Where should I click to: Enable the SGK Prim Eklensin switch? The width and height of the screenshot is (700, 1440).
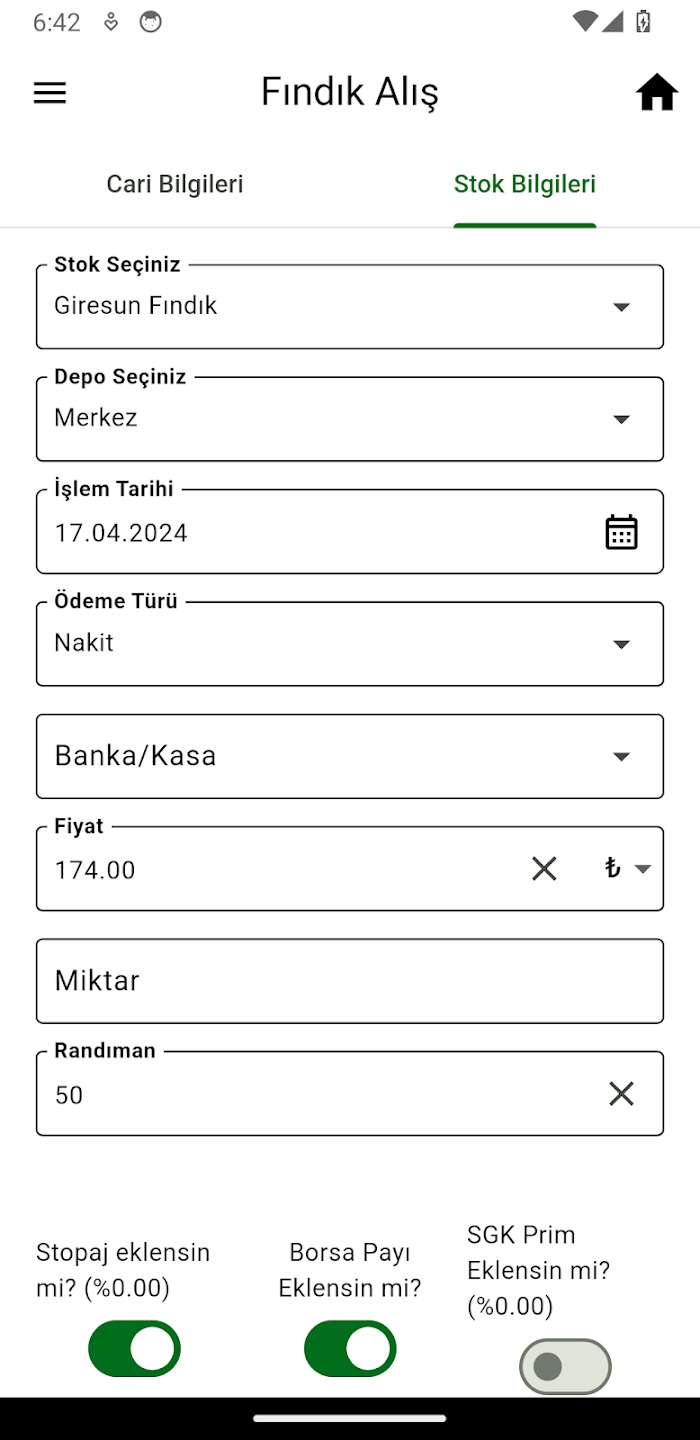[x=565, y=1367]
